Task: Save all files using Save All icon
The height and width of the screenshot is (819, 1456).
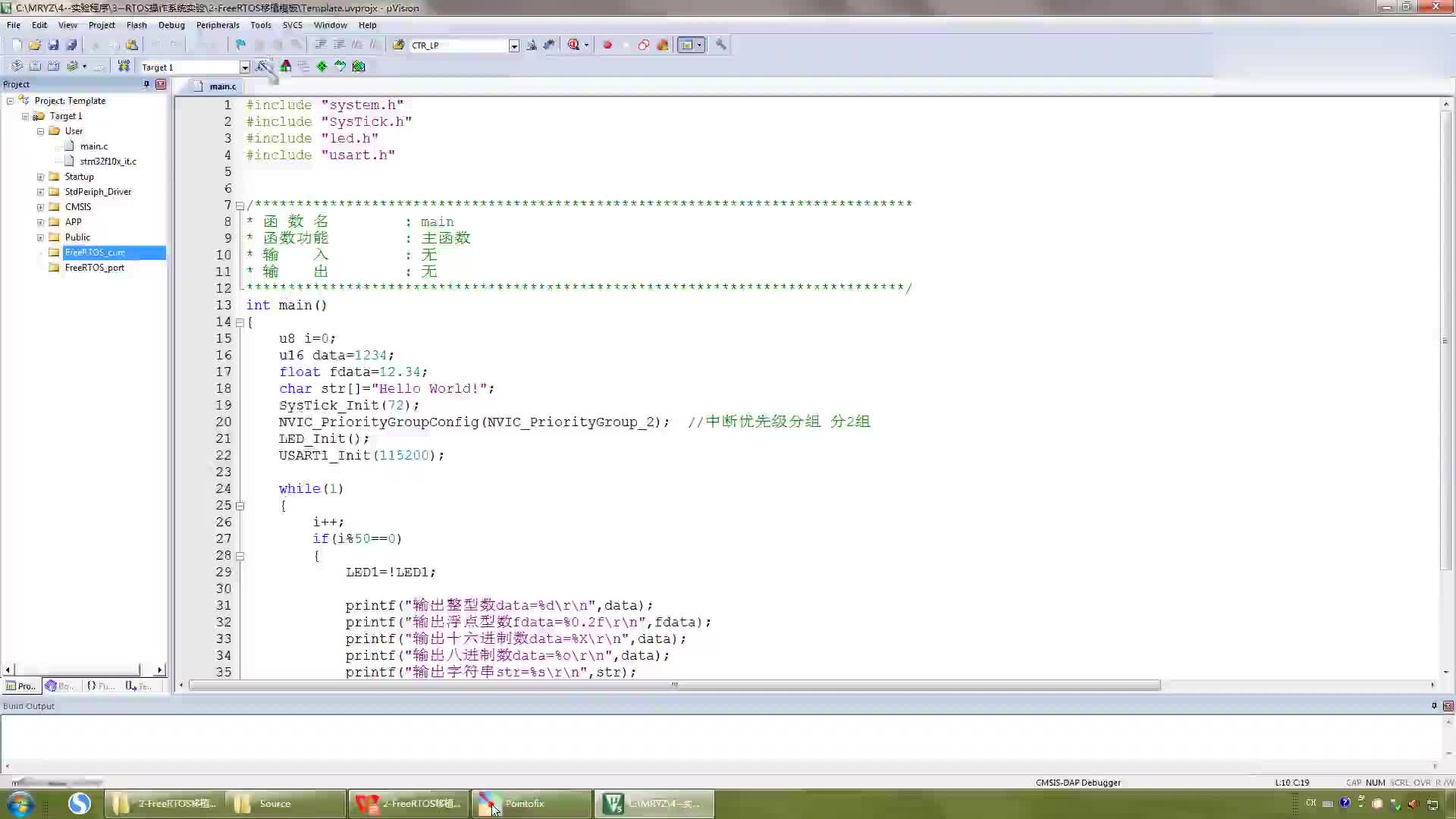Action: pos(71,45)
